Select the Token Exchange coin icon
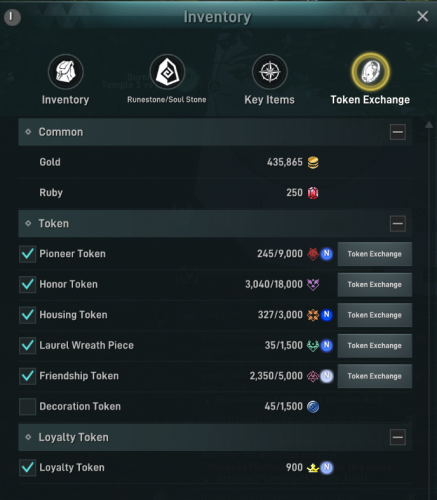This screenshot has width=437, height=500. pos(370,72)
